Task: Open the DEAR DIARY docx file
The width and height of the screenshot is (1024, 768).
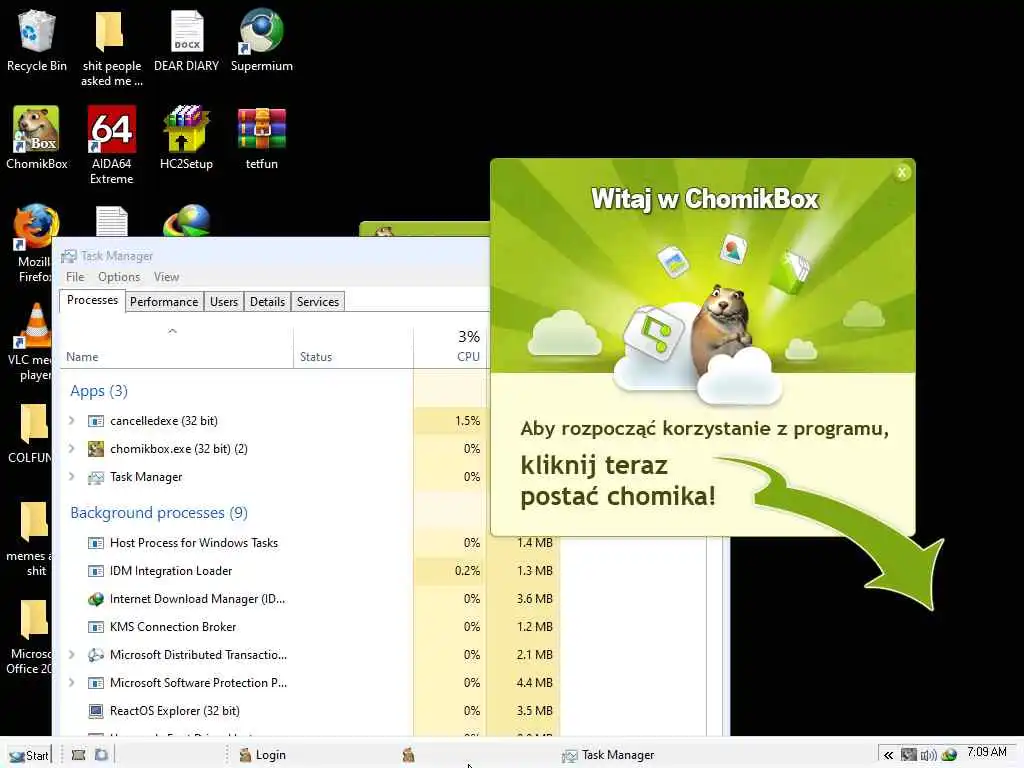Action: [187, 40]
